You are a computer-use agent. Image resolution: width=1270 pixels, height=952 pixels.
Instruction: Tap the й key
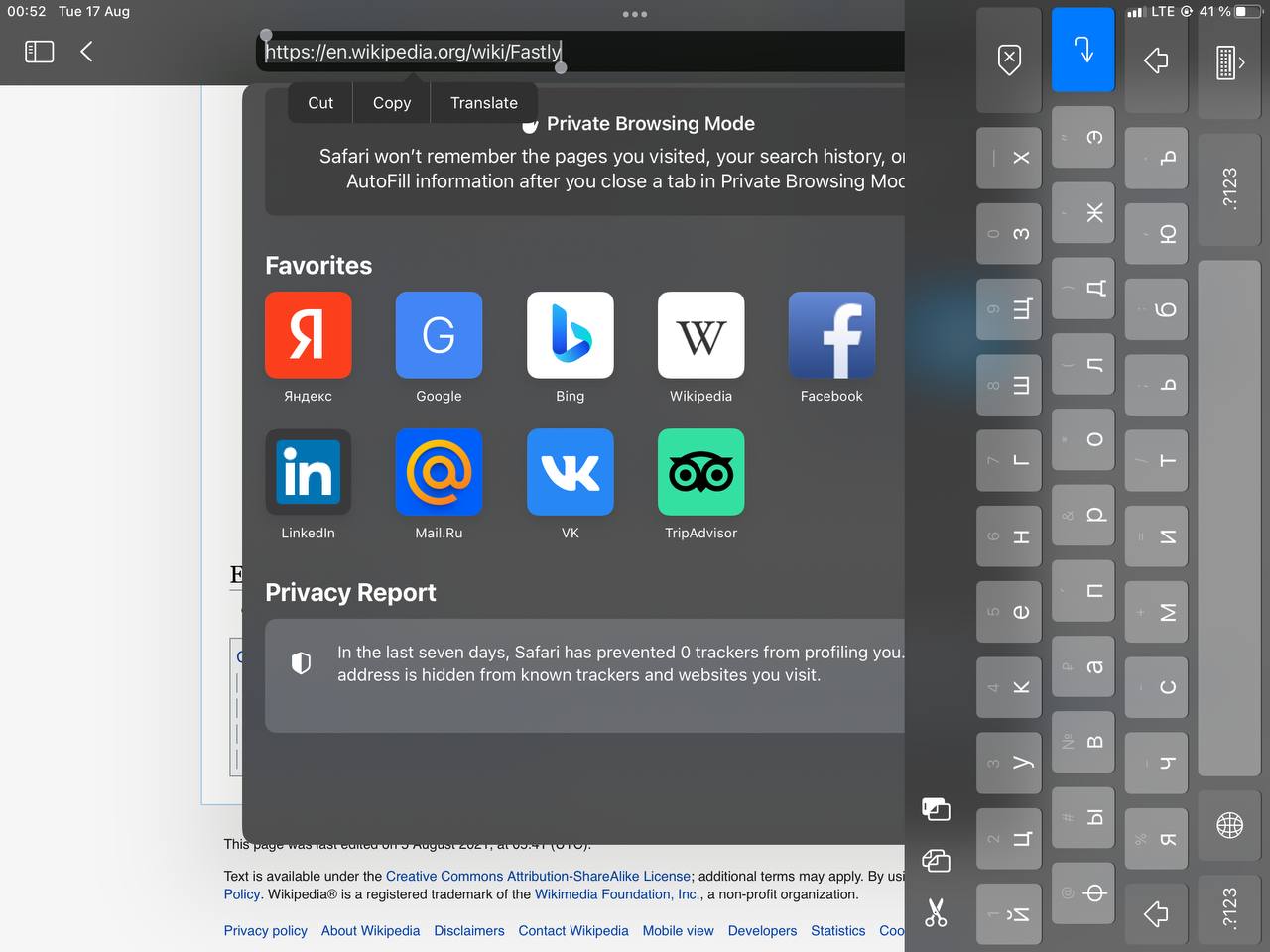click(x=1009, y=913)
